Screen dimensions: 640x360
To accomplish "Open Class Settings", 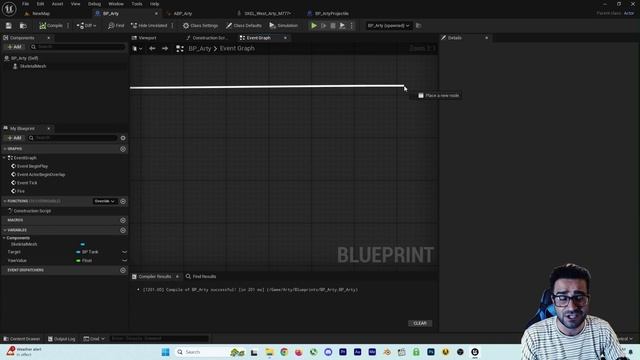I will [x=200, y=26].
